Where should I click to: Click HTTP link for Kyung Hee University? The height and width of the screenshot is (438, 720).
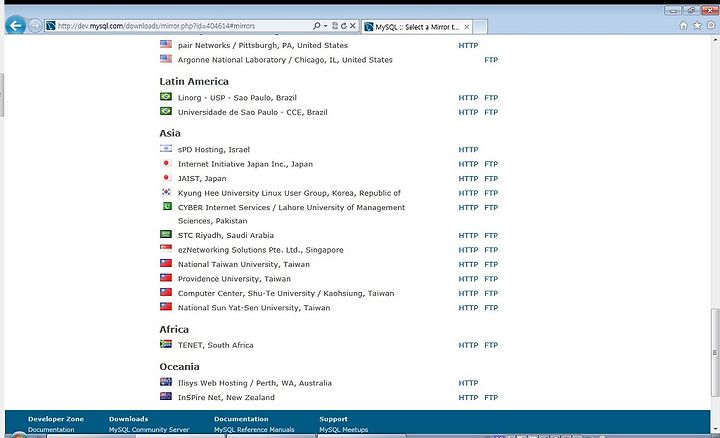pos(468,193)
